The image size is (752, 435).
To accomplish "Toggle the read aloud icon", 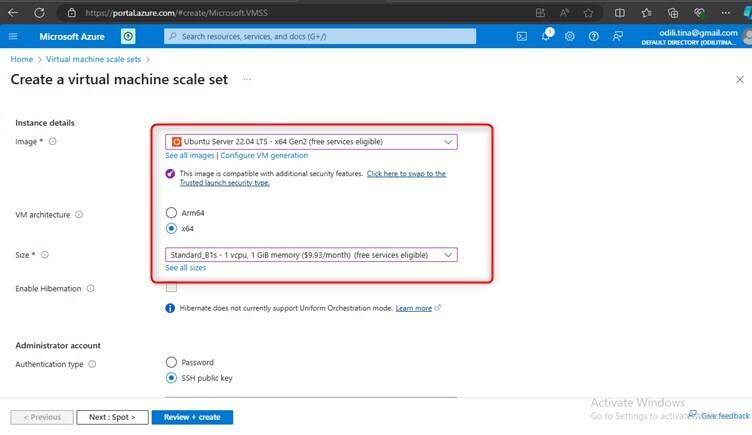I will (x=564, y=13).
